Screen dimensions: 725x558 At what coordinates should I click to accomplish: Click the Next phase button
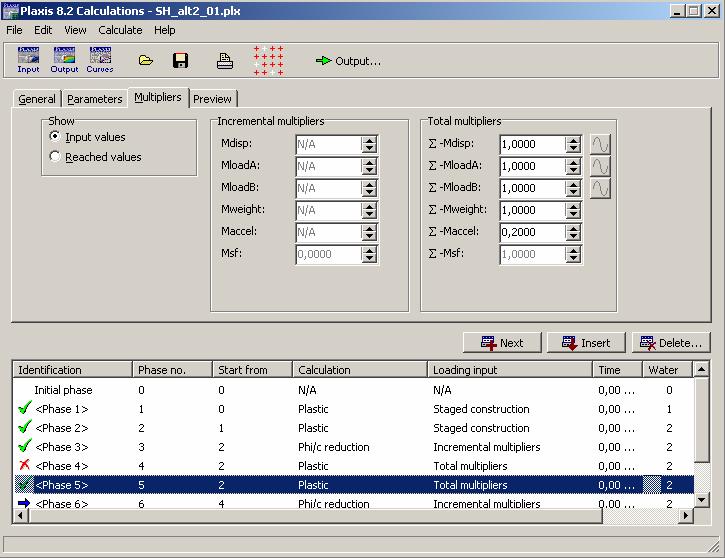[502, 343]
